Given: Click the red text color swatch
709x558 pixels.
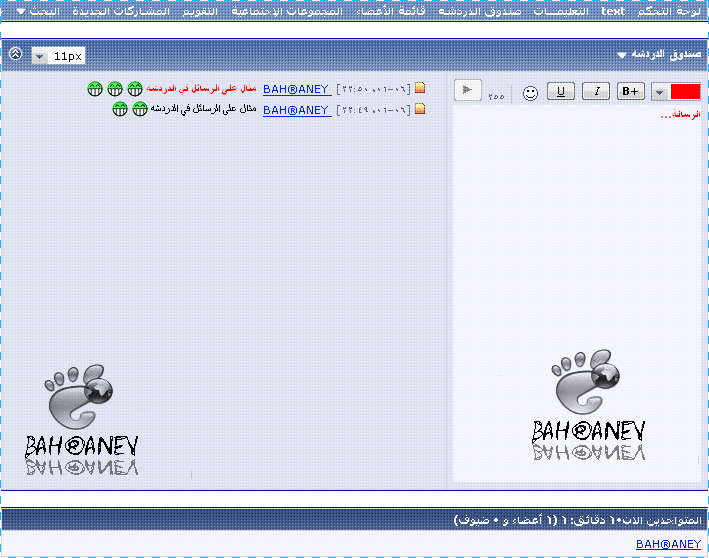Looking at the screenshot, I should (685, 91).
